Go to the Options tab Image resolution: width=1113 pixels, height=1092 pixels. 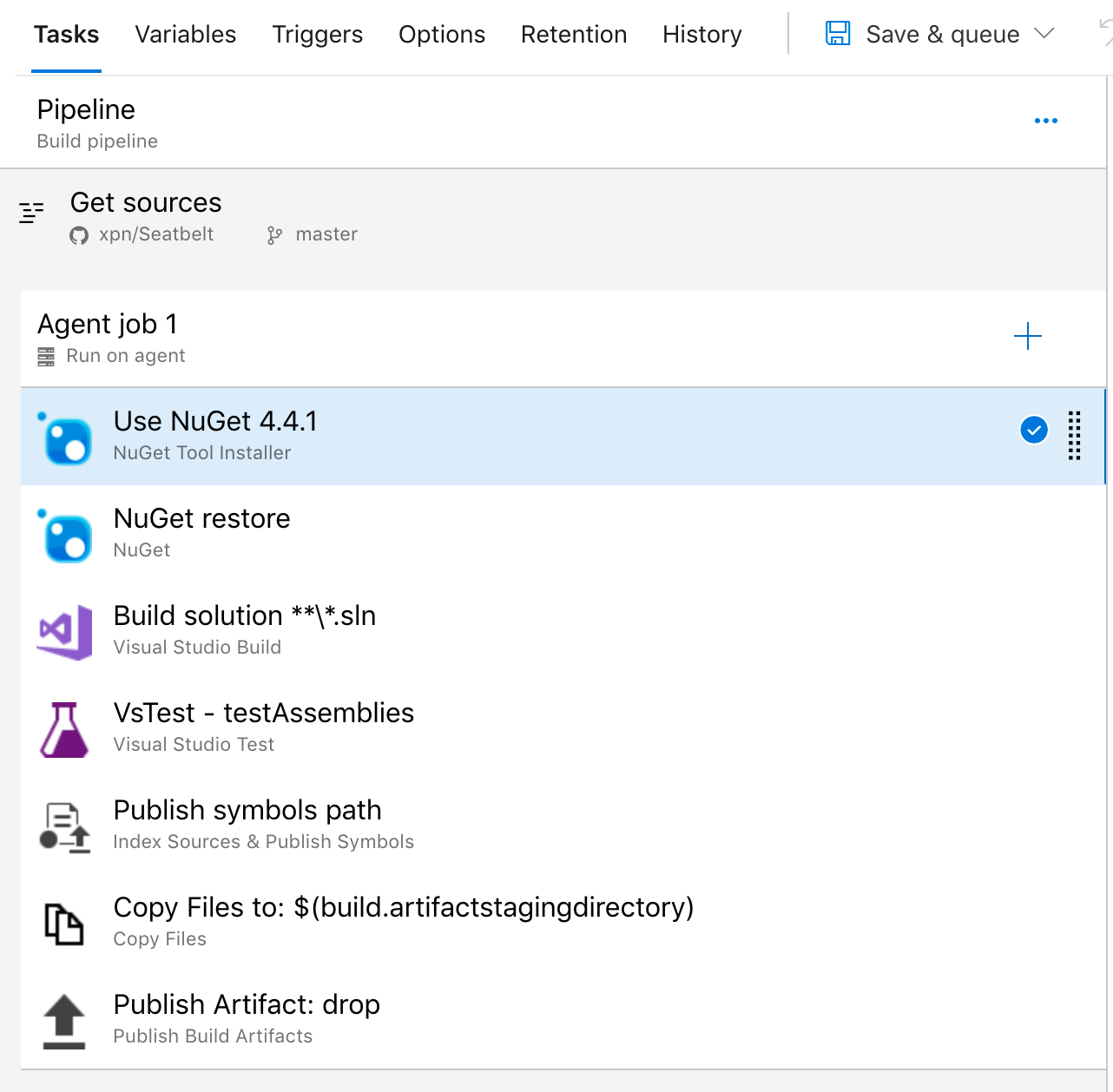point(442,35)
